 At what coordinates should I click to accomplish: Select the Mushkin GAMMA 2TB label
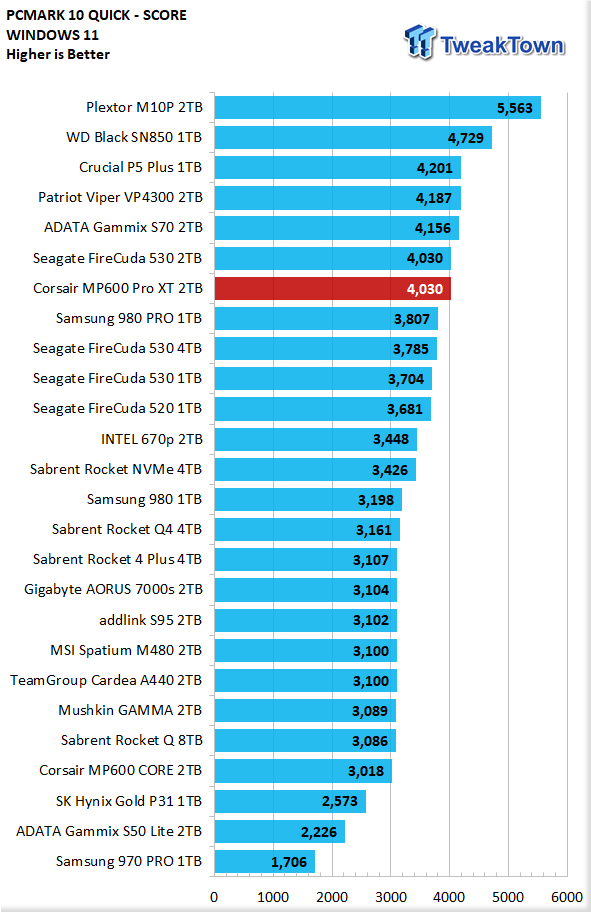(x=130, y=710)
